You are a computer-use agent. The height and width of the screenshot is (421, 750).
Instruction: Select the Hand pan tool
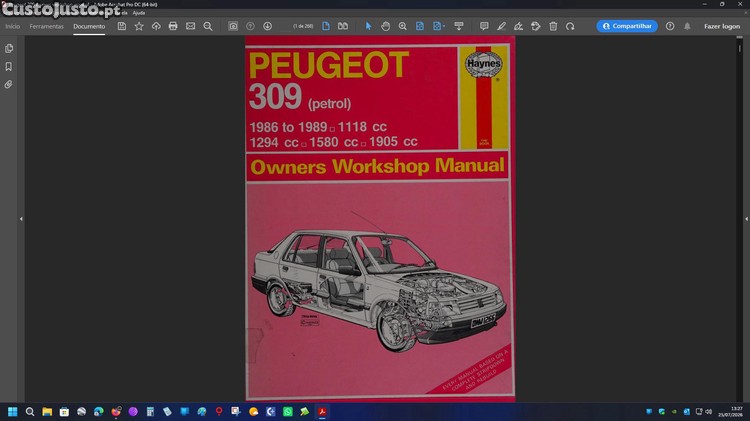point(386,26)
